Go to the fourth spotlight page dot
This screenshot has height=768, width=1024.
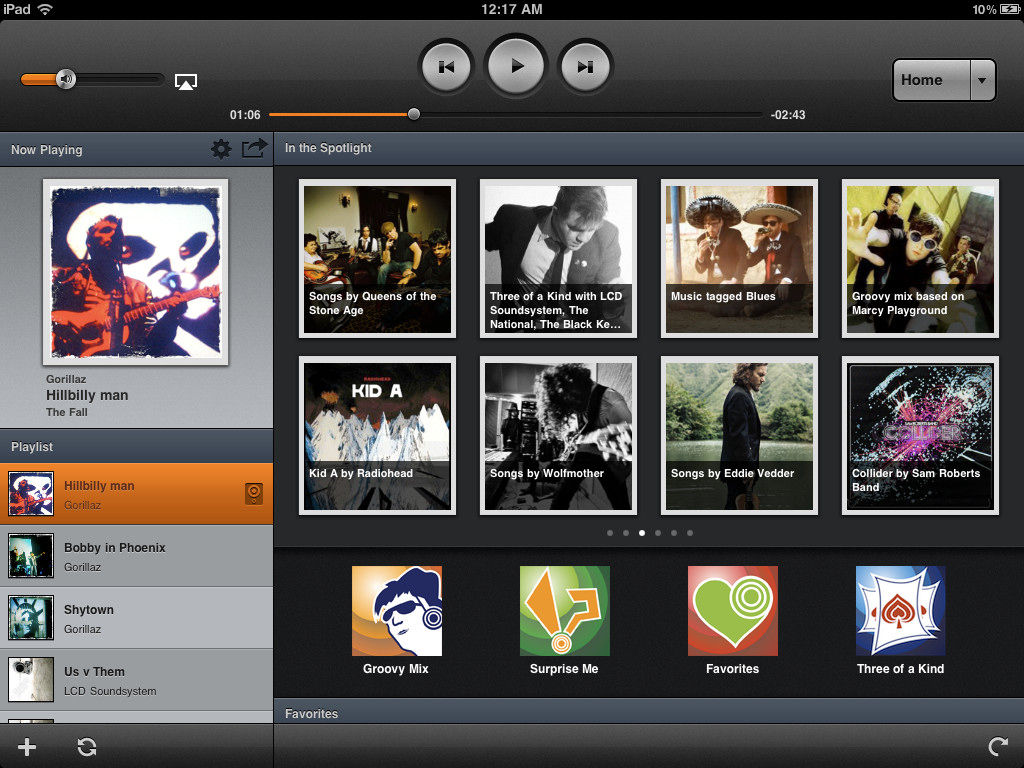(x=658, y=533)
